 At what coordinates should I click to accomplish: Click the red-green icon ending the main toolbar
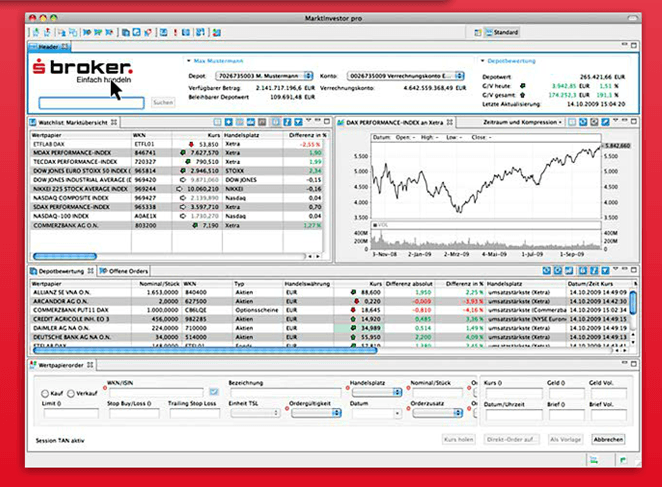pos(216,32)
